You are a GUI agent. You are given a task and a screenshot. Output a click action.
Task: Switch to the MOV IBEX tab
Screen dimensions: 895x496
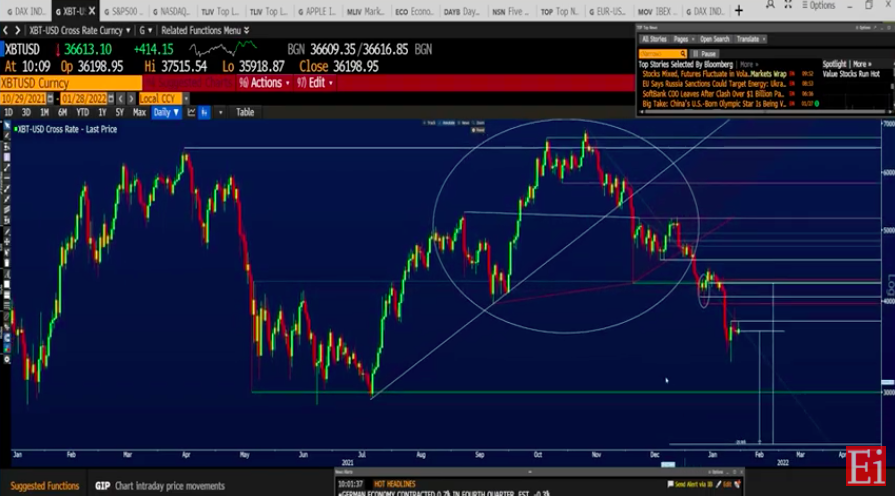pyautogui.click(x=656, y=11)
